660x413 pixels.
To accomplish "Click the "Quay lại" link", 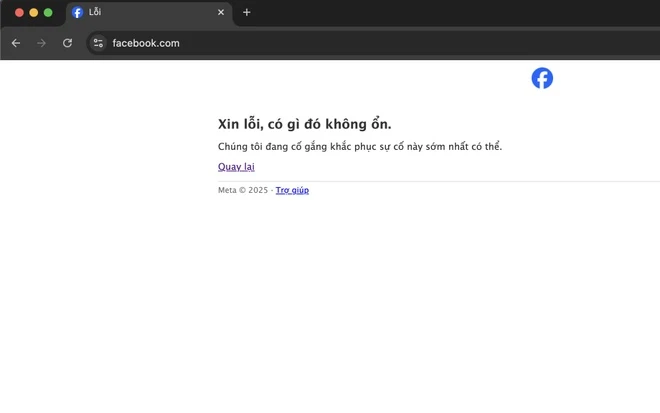I will tap(236, 167).
